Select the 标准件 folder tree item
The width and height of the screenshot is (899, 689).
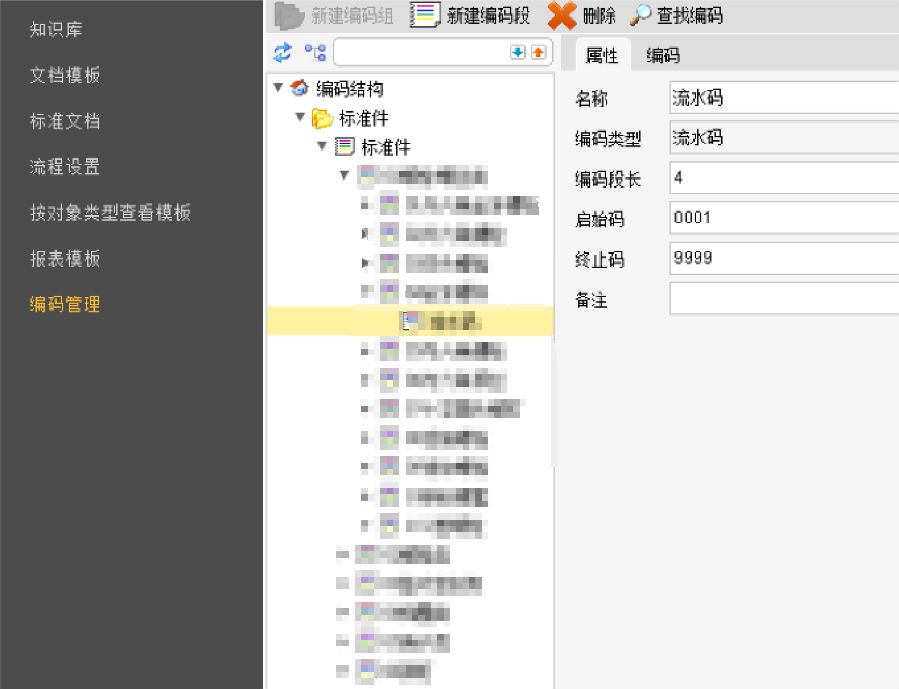point(363,119)
